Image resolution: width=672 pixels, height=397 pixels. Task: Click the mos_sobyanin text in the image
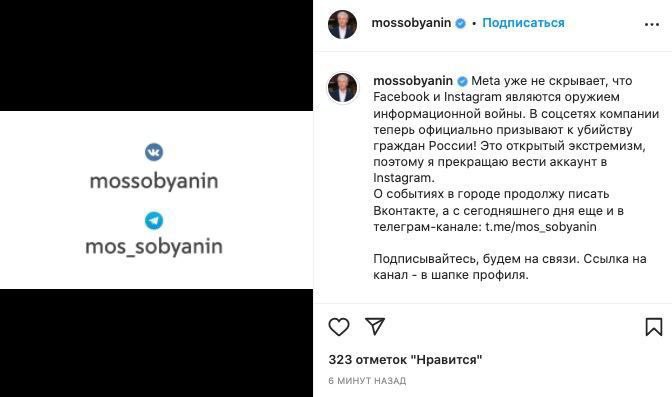click(154, 247)
